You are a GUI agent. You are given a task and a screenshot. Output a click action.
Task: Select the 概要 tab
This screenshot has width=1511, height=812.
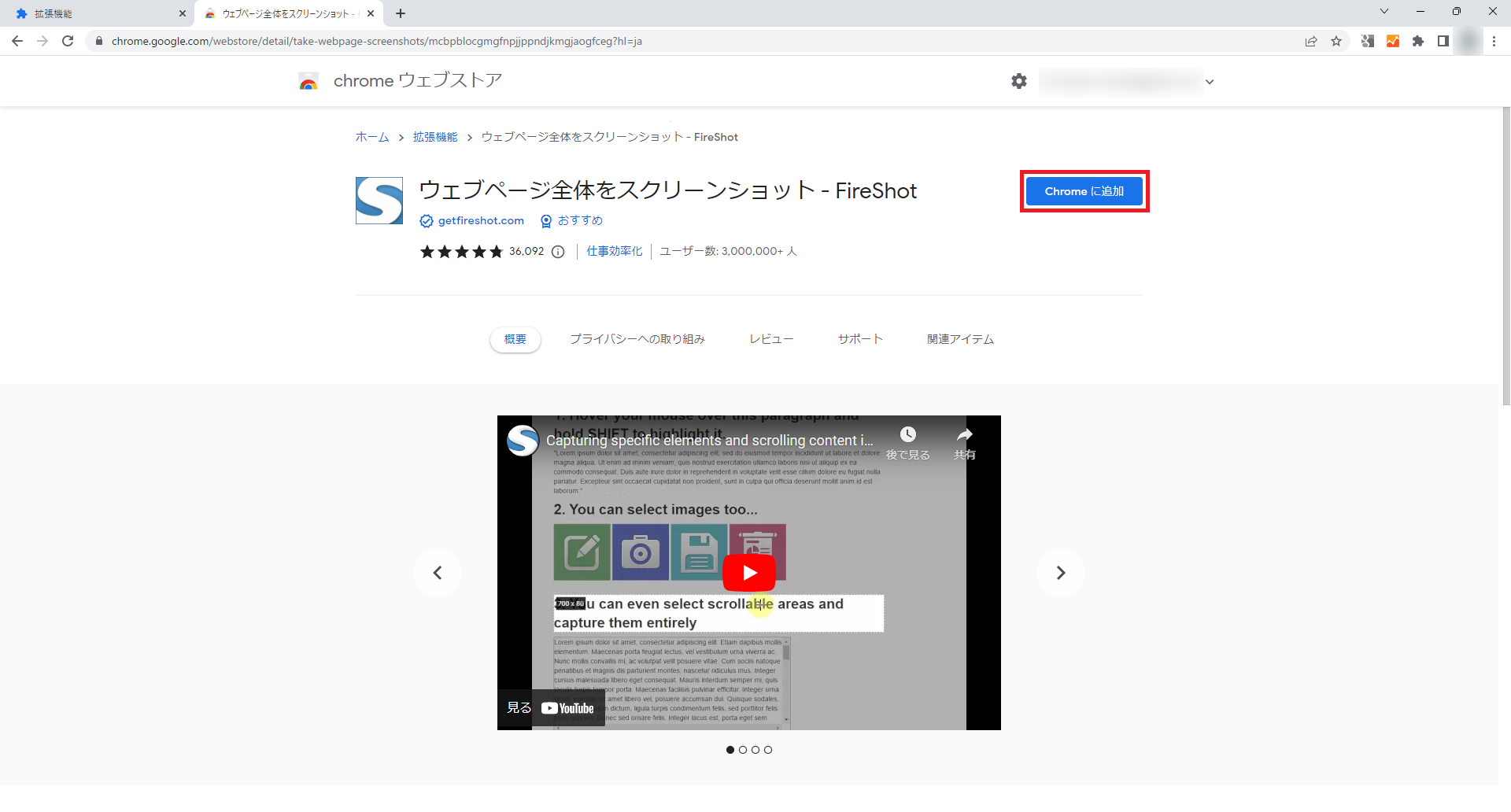point(515,339)
